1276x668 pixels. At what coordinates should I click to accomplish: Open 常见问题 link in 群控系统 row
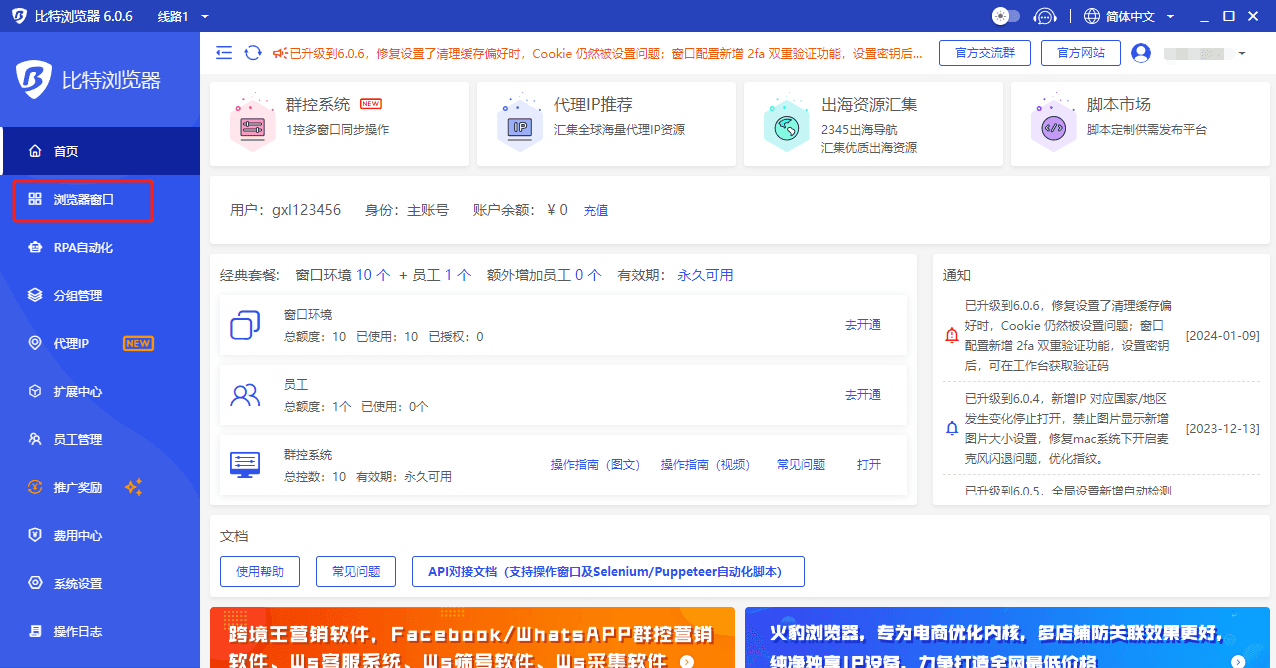click(801, 465)
